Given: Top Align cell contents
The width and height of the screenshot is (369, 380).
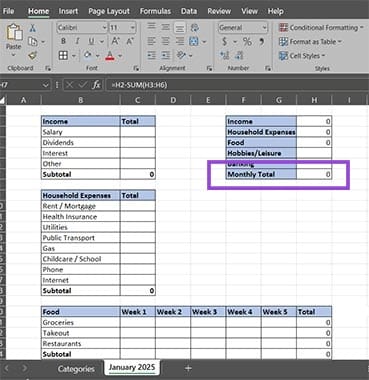Looking at the screenshot, I should [152, 27].
